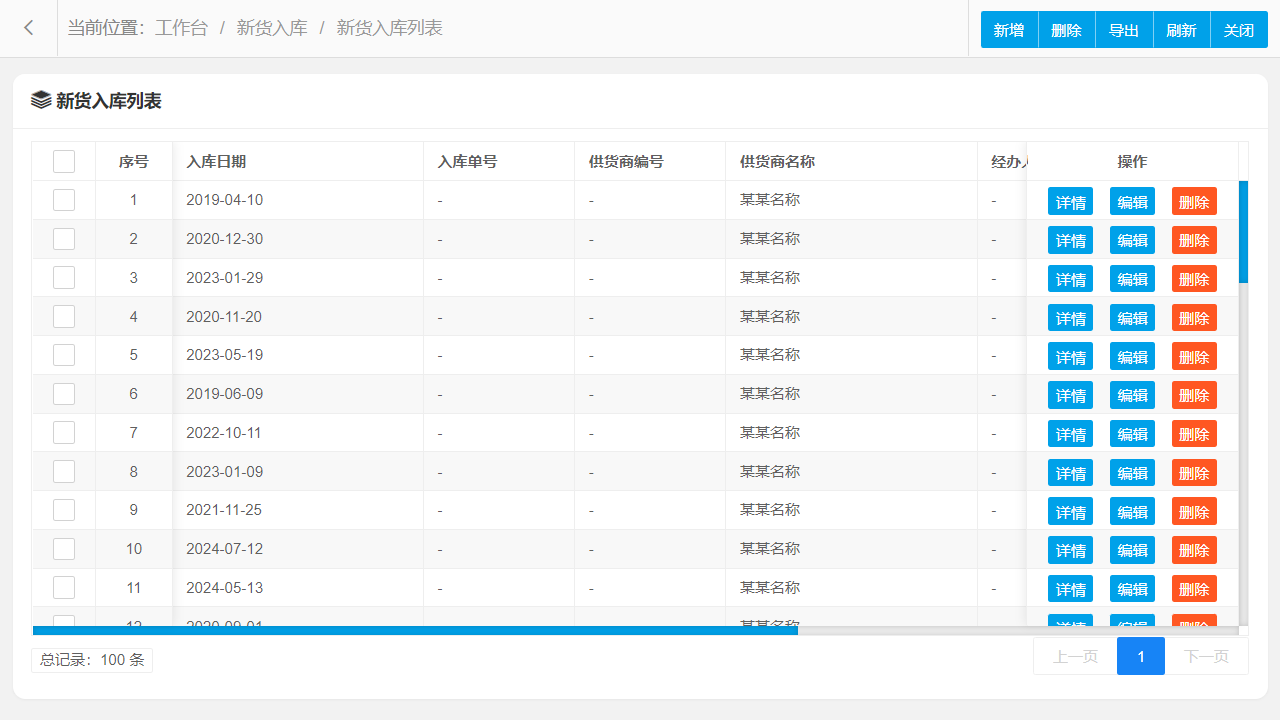The height and width of the screenshot is (720, 1280).
Task: Delete the 2019-04-10 row
Action: coord(1194,201)
